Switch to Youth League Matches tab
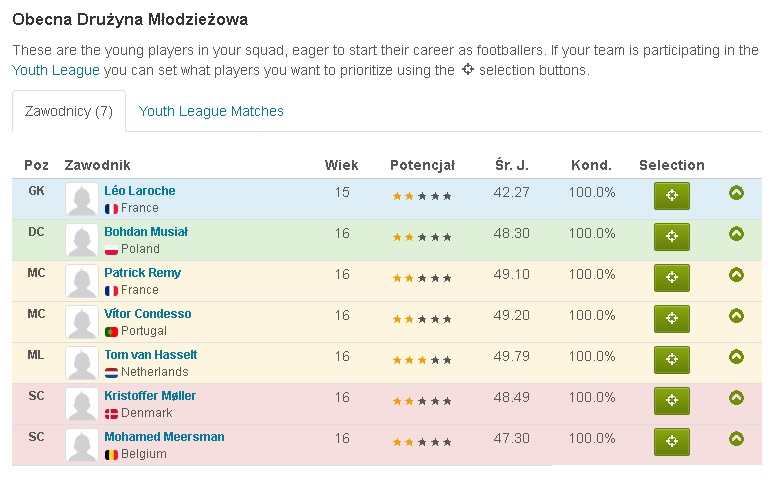The width and height of the screenshot is (773, 480). pos(211,112)
